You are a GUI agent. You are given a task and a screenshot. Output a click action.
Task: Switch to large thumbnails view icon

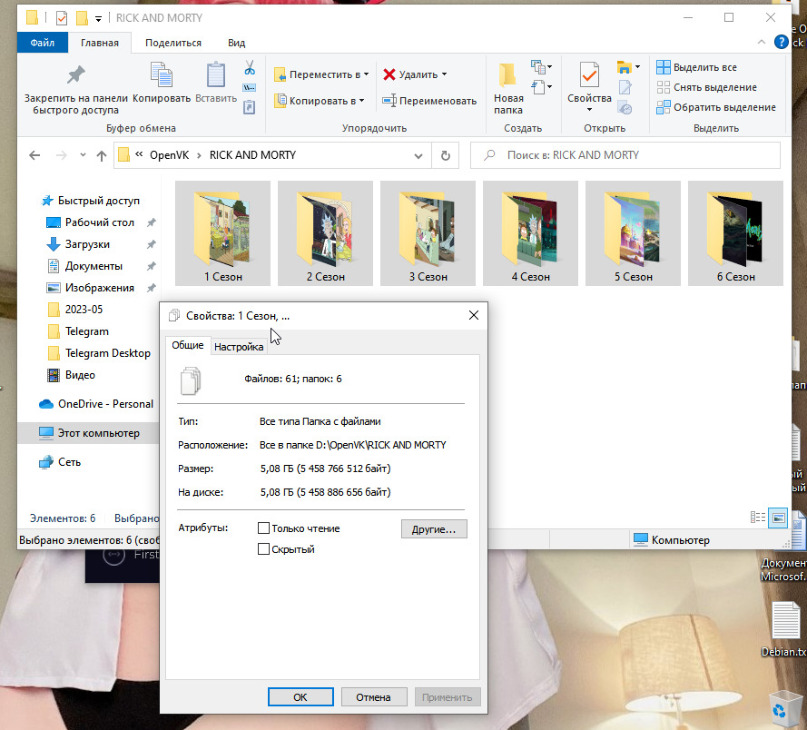(x=778, y=517)
